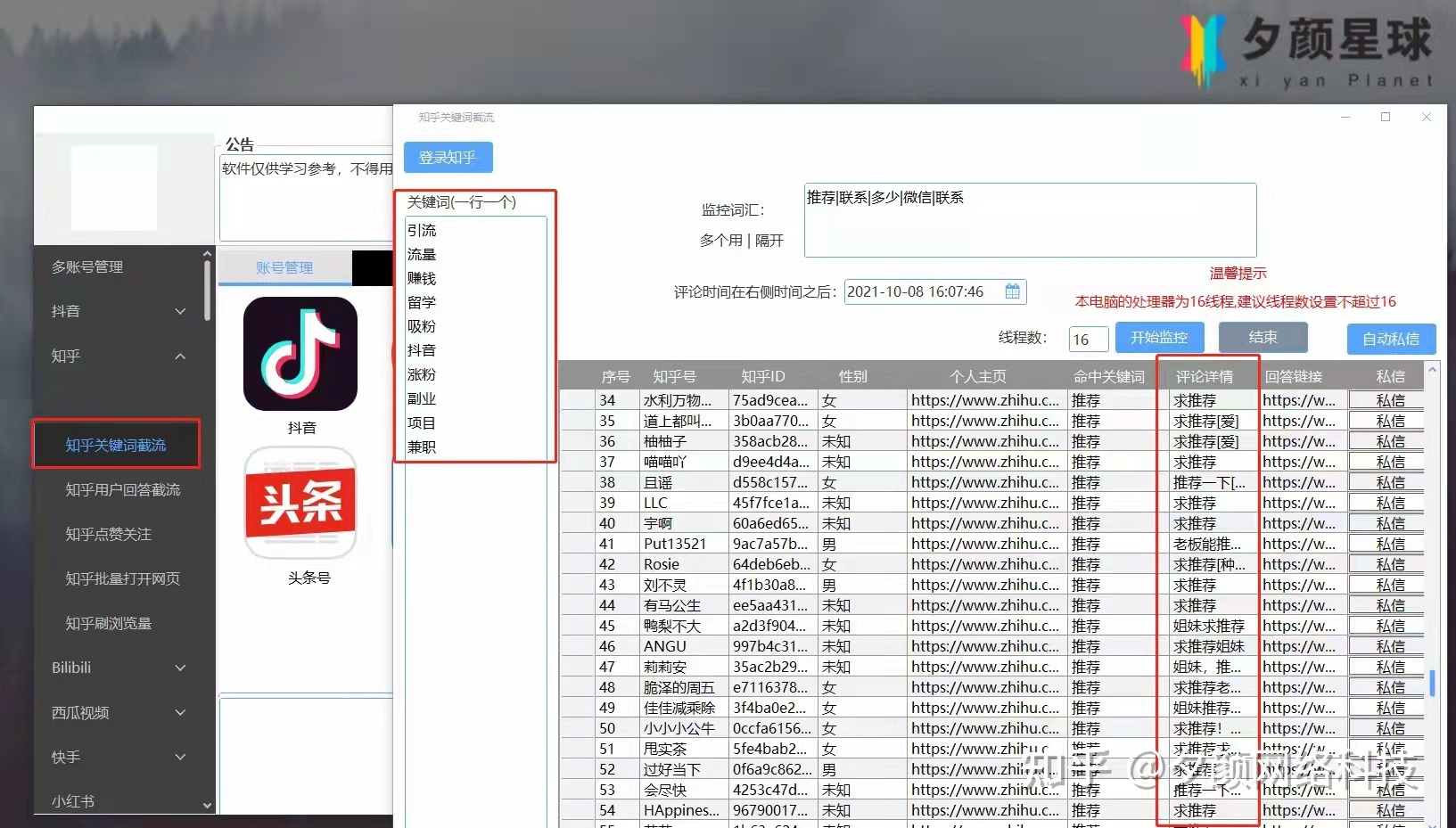
Task: Select 知乎点赞关注 menu item
Action: point(108,534)
